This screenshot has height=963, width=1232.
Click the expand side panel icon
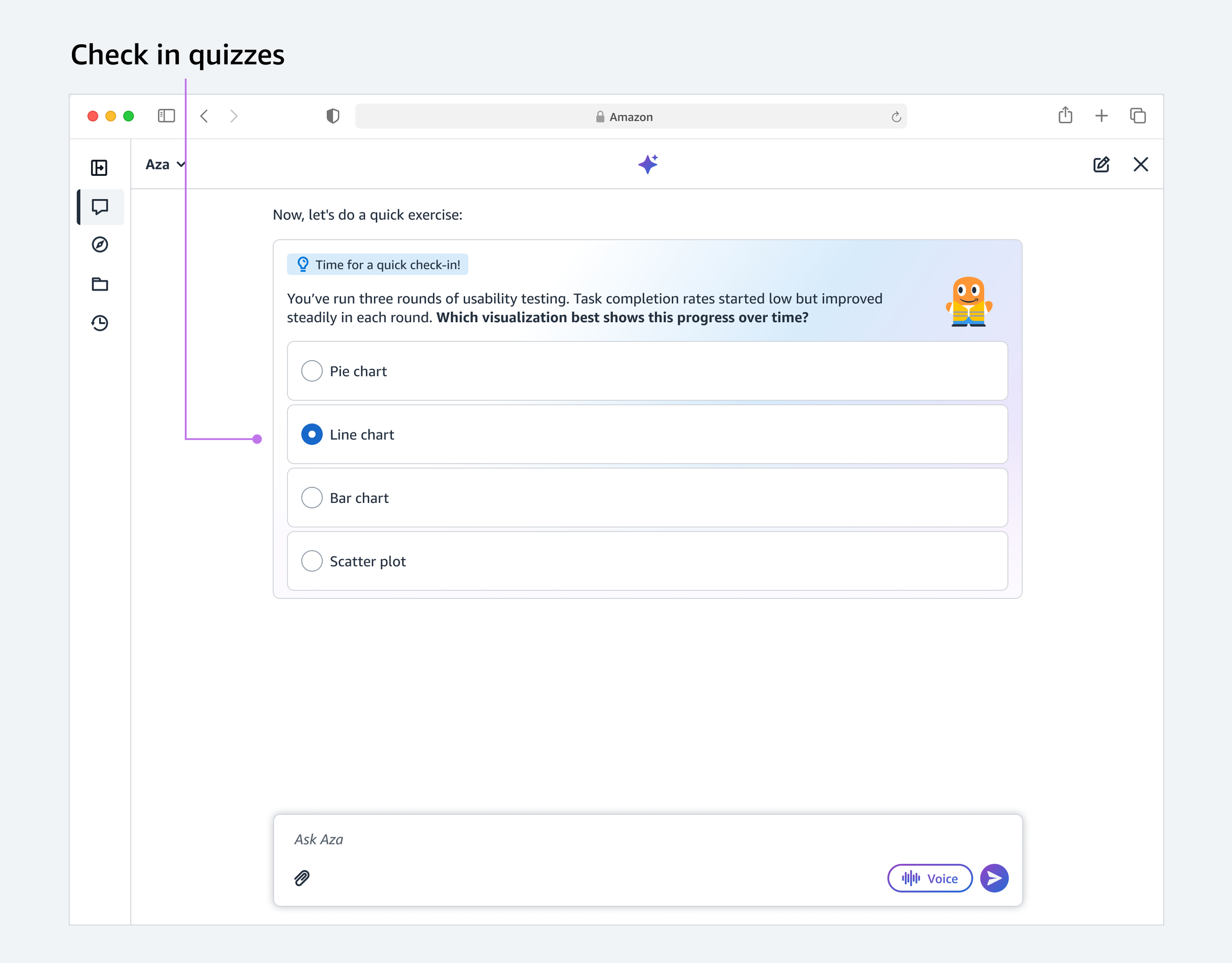99,167
